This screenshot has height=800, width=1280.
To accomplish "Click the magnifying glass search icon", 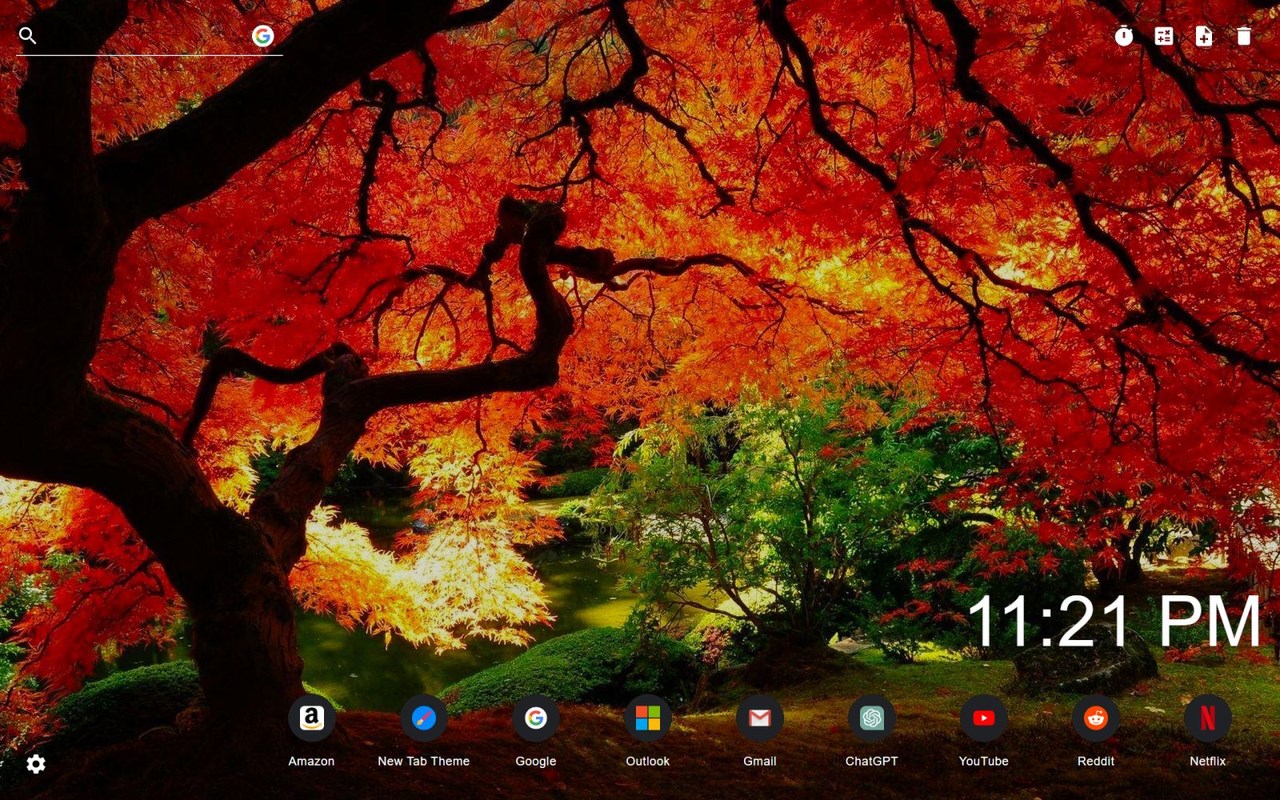I will (x=28, y=36).
